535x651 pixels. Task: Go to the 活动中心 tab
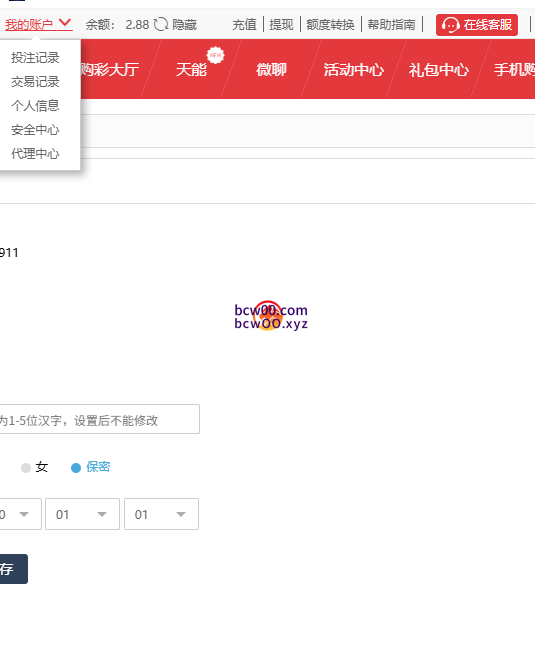point(354,69)
